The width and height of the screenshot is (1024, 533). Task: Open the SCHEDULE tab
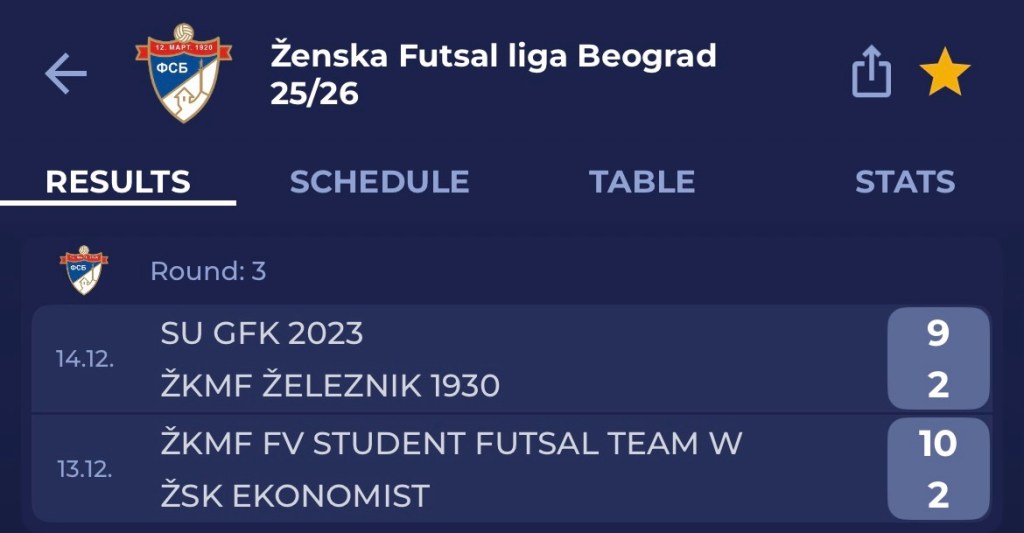point(379,182)
